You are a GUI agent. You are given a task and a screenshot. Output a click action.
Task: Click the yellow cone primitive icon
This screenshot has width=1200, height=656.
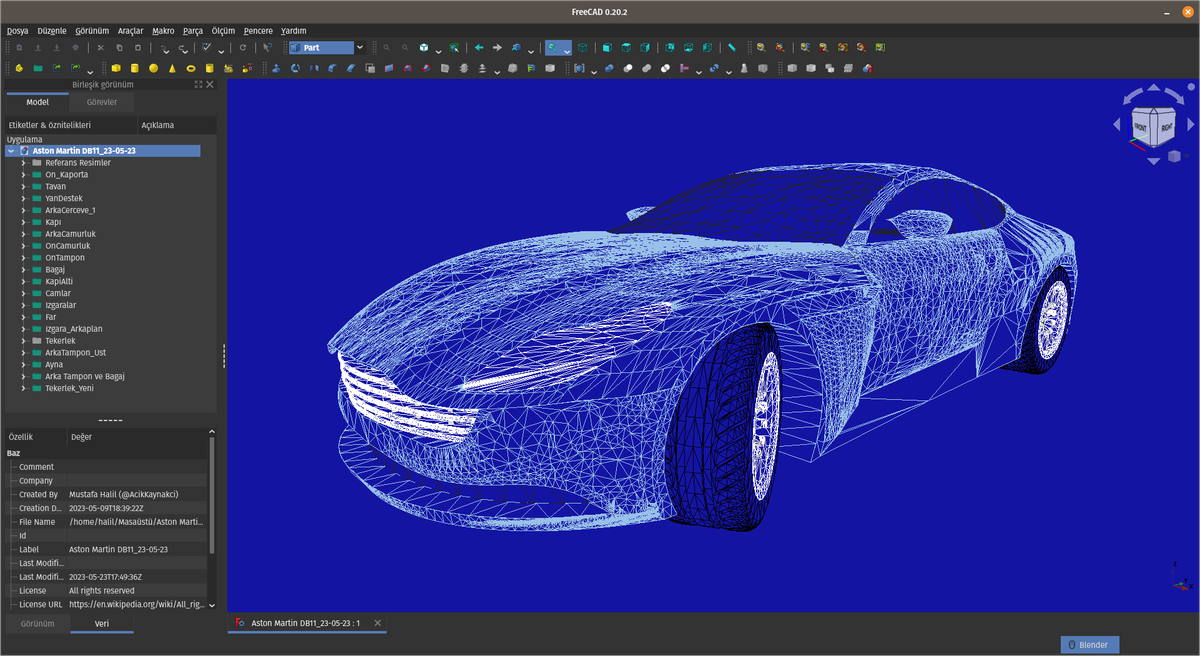pos(172,68)
